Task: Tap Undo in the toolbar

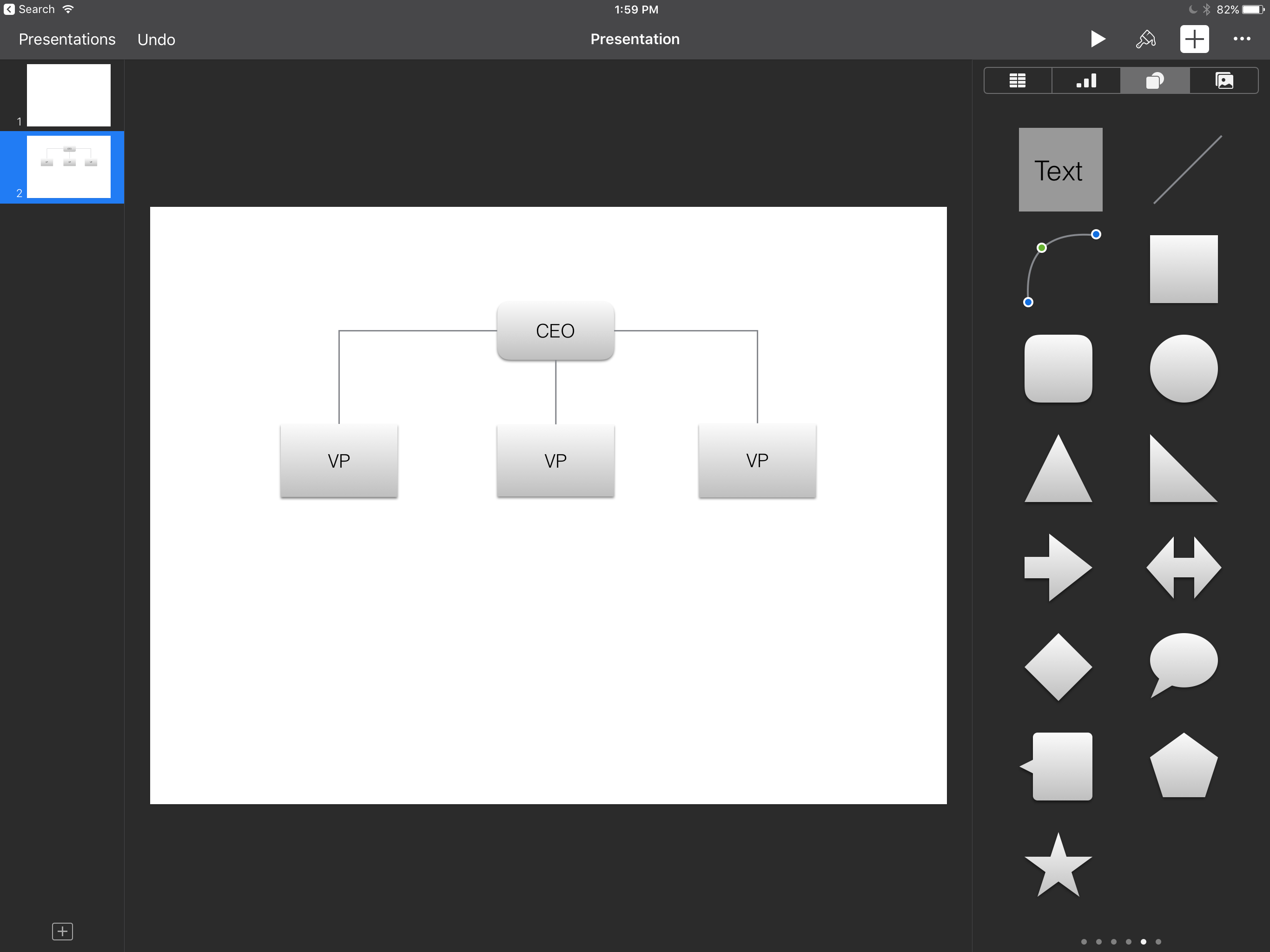Action: (x=156, y=40)
